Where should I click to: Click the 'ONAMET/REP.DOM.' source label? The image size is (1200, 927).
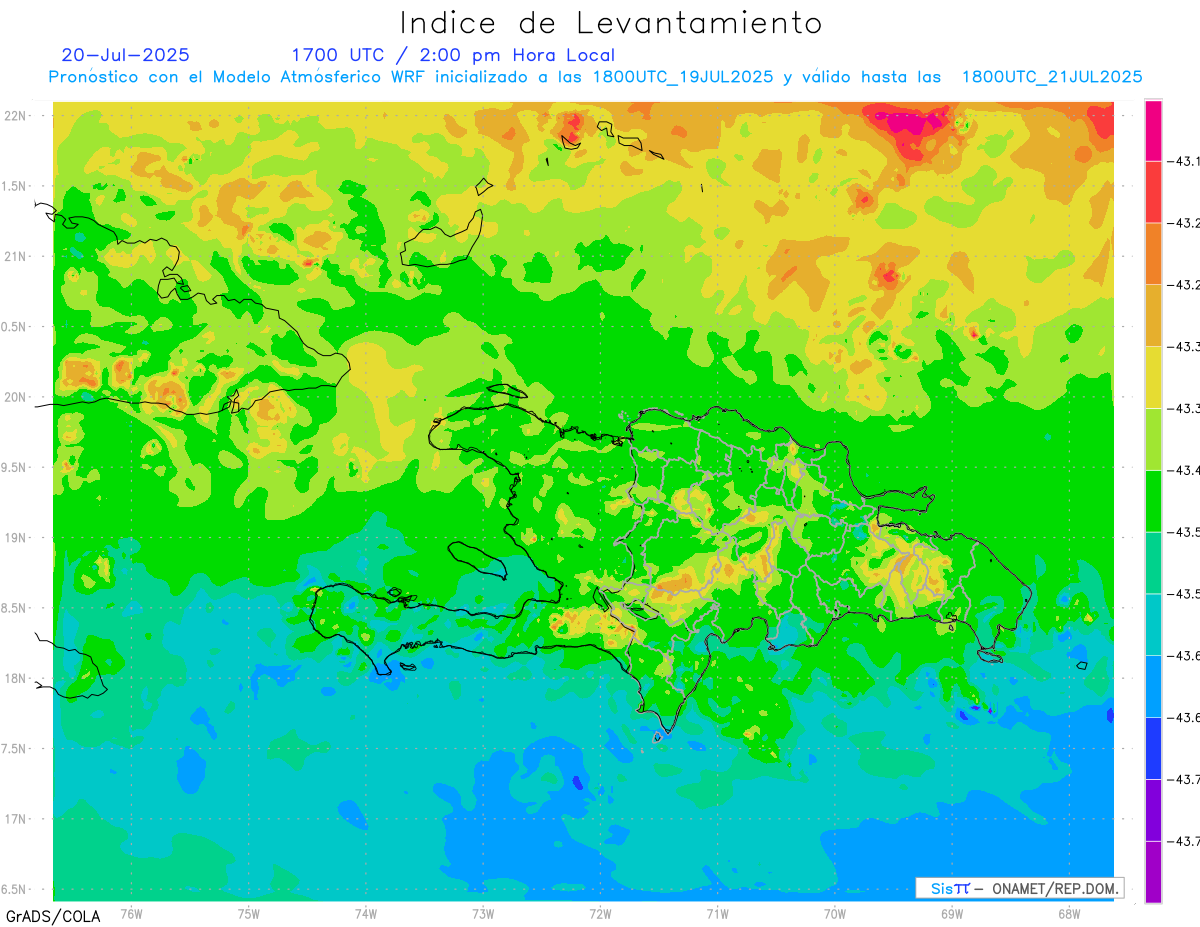(x=1054, y=888)
